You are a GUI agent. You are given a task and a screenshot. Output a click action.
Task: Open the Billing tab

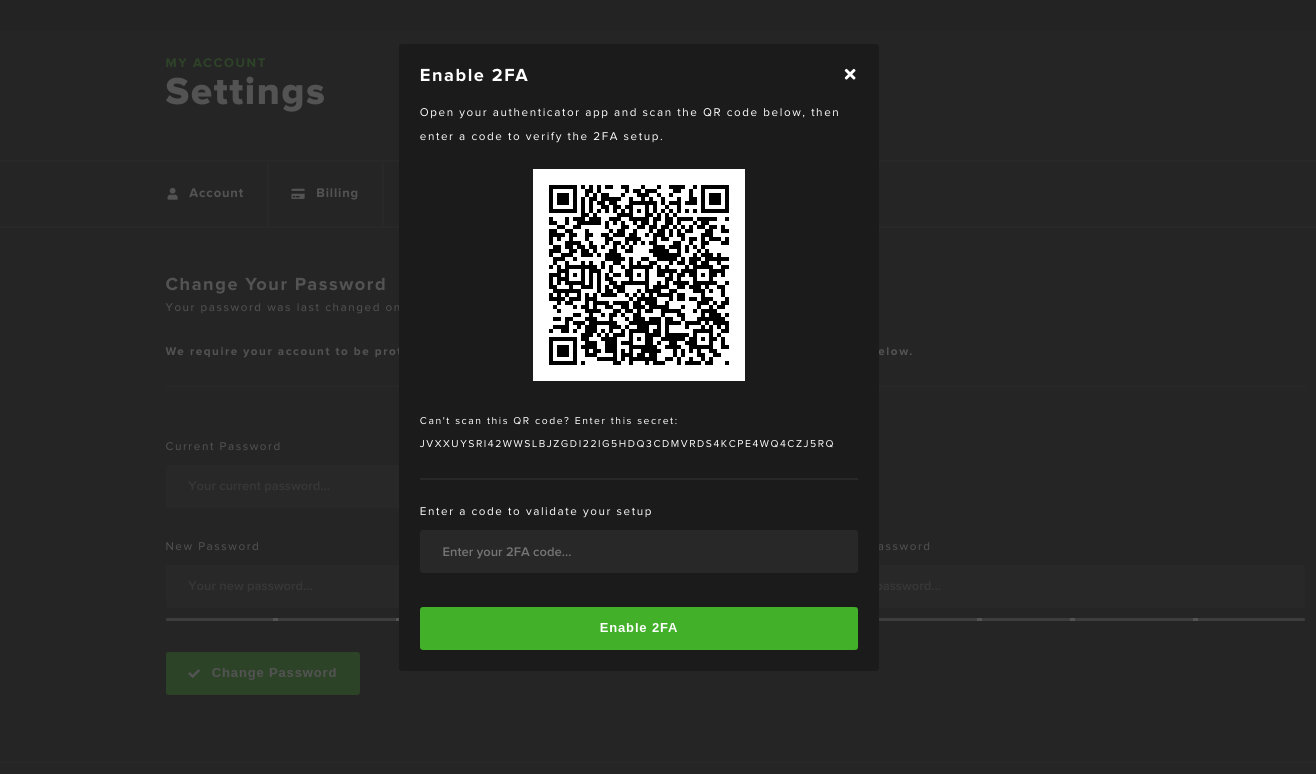point(325,193)
